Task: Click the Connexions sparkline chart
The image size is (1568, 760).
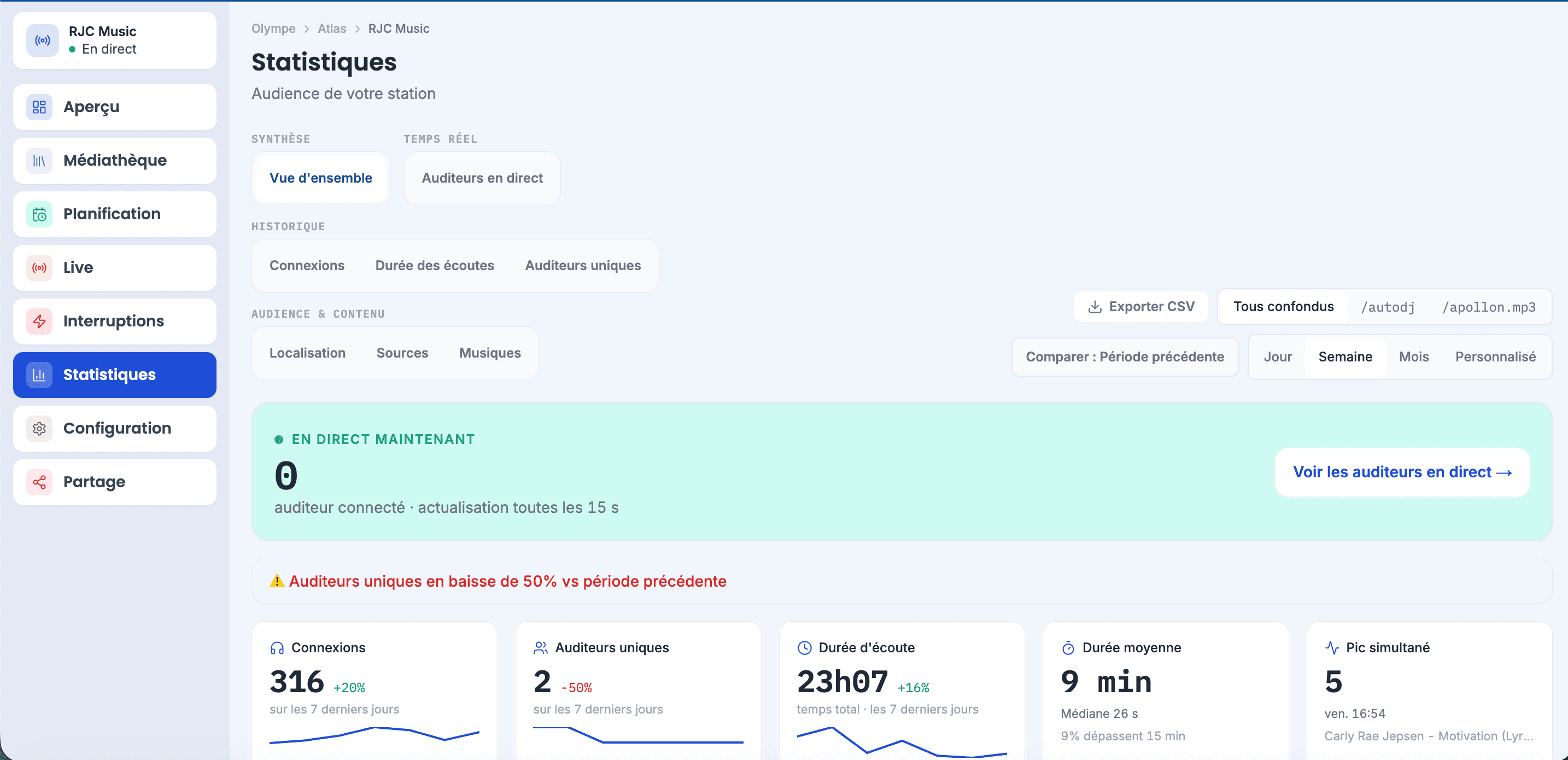Action: click(x=375, y=734)
